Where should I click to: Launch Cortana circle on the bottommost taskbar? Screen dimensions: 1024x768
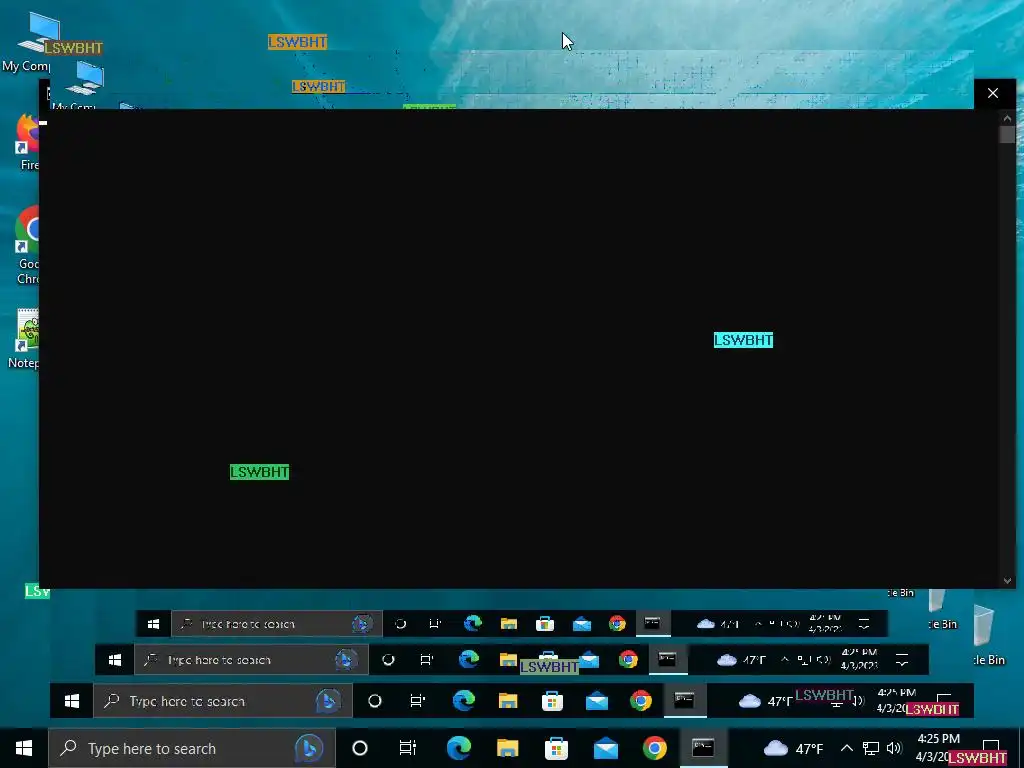coord(360,748)
